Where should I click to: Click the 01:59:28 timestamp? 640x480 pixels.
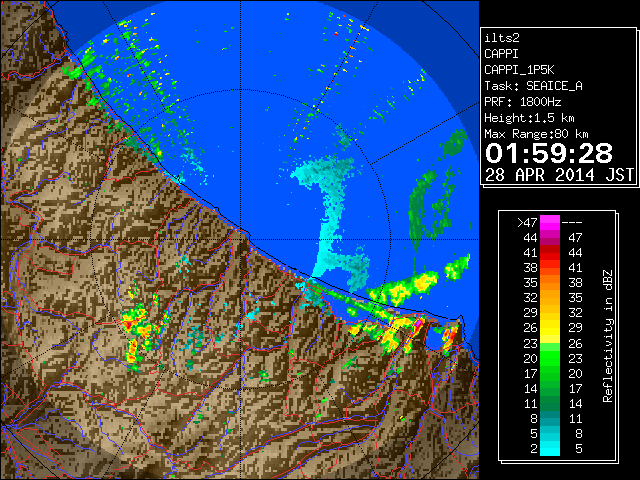[x=549, y=153]
